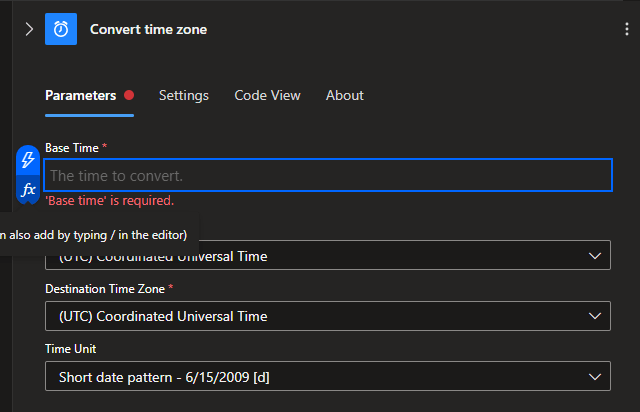Open the fx expression editor icon
The height and width of the screenshot is (412, 640).
28,189
